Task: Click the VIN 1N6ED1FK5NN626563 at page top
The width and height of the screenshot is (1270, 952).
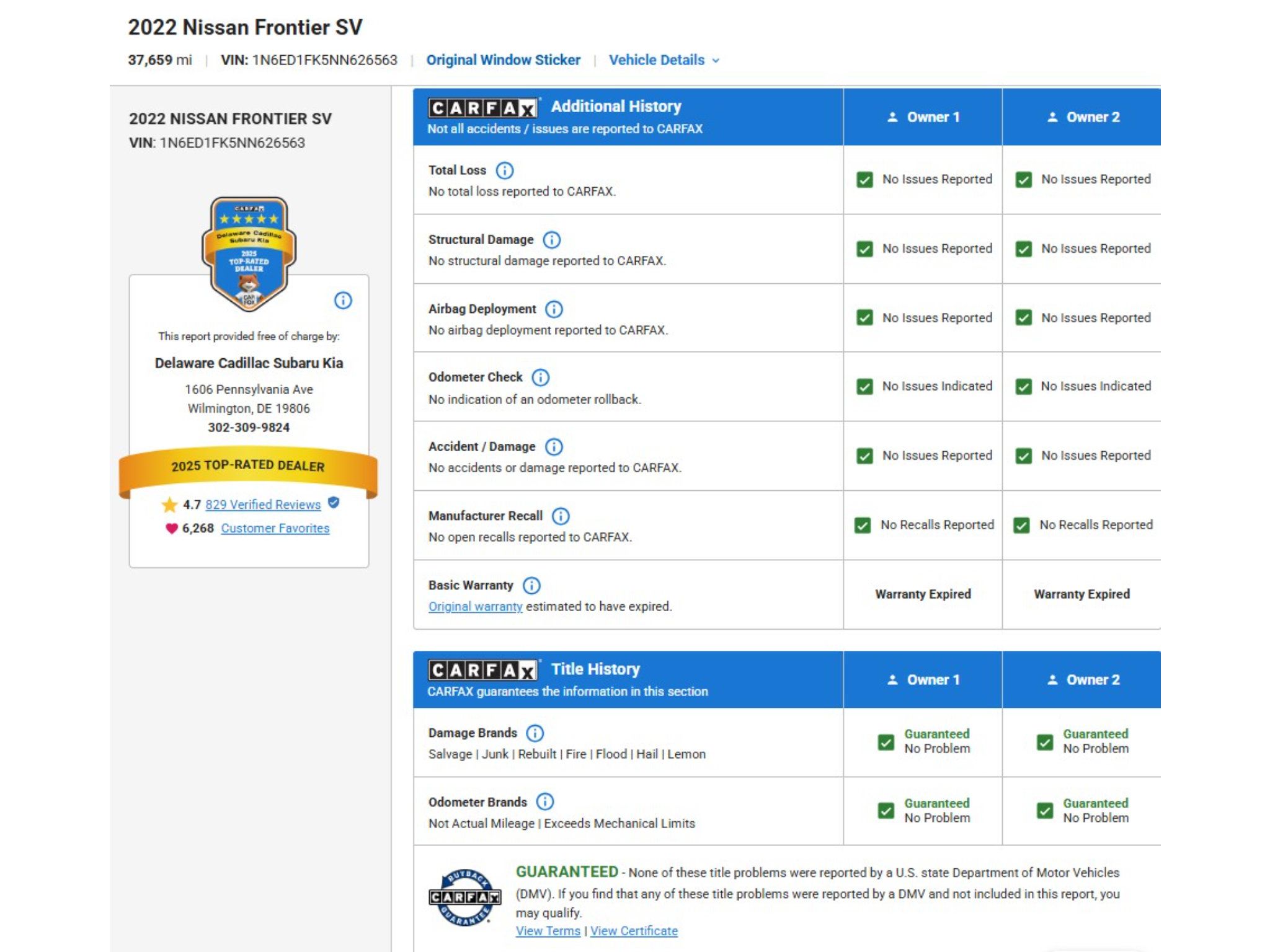Action: (x=309, y=60)
